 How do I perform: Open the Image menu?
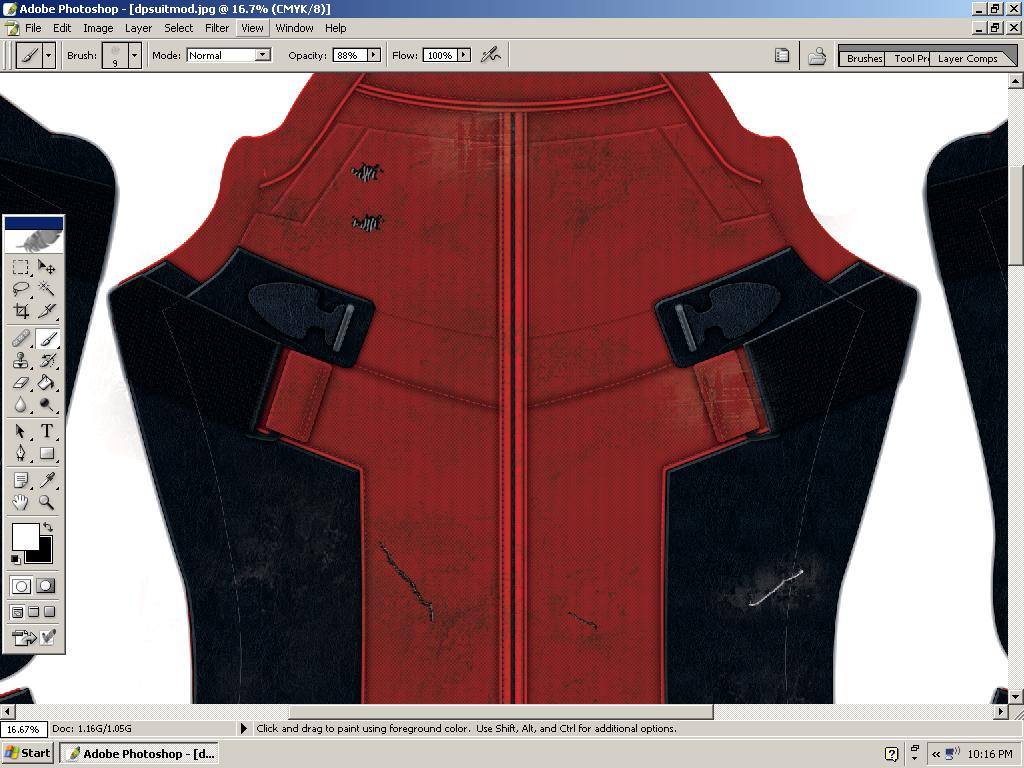[x=98, y=28]
